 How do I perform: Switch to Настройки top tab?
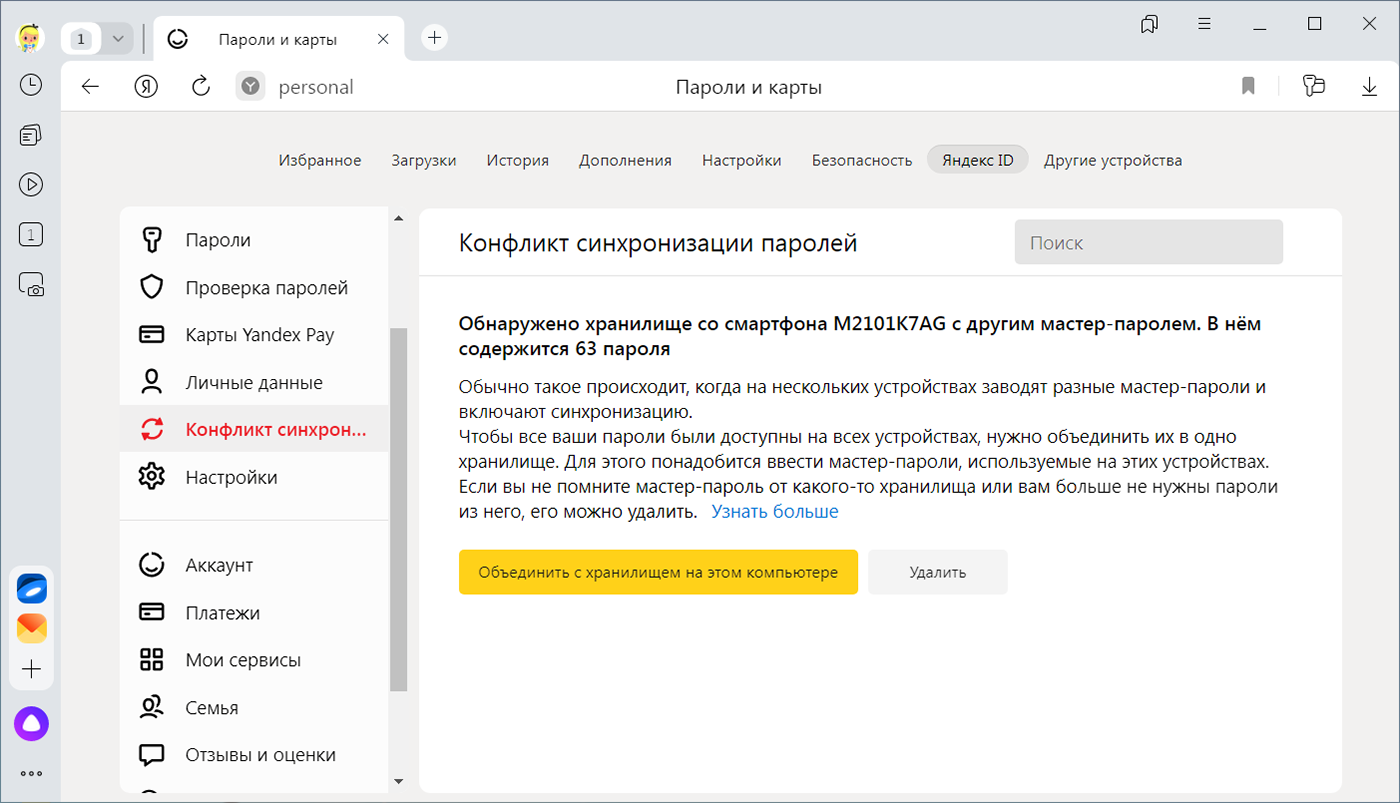(741, 160)
